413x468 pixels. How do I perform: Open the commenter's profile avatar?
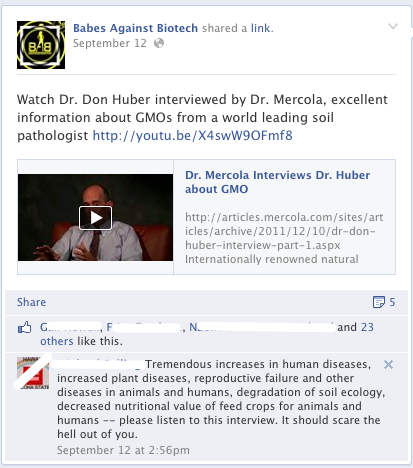33,373
